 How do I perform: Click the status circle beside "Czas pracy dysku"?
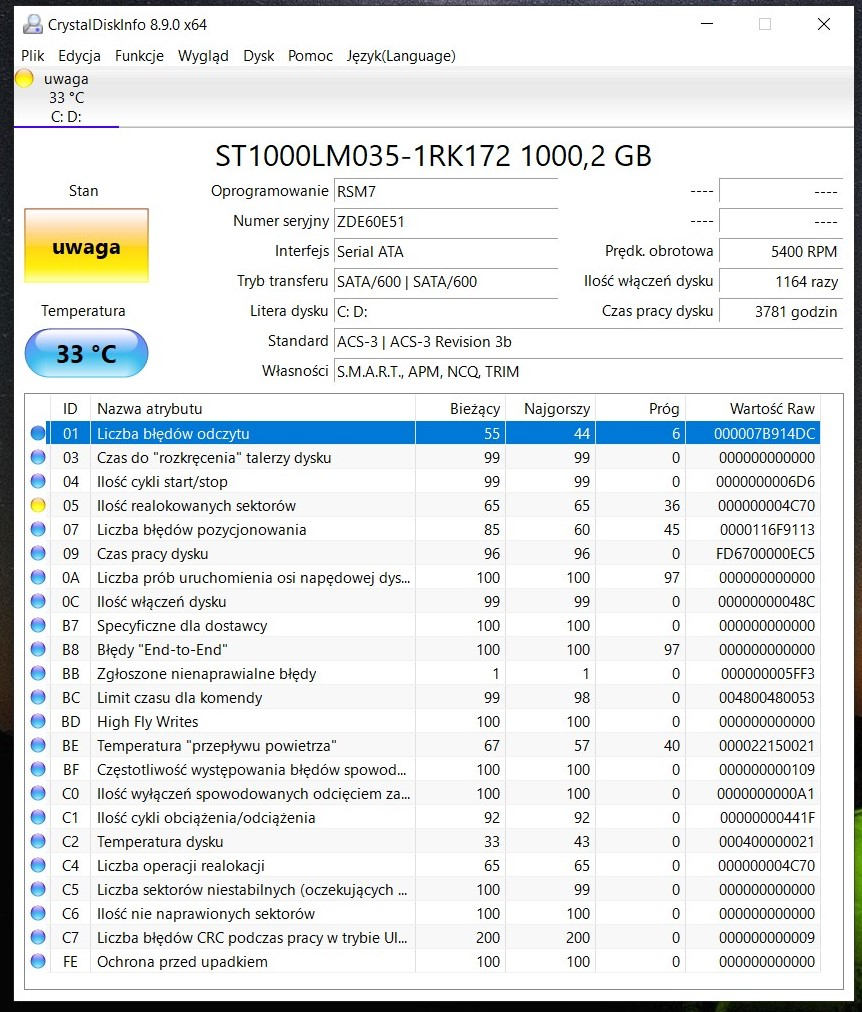(x=38, y=553)
